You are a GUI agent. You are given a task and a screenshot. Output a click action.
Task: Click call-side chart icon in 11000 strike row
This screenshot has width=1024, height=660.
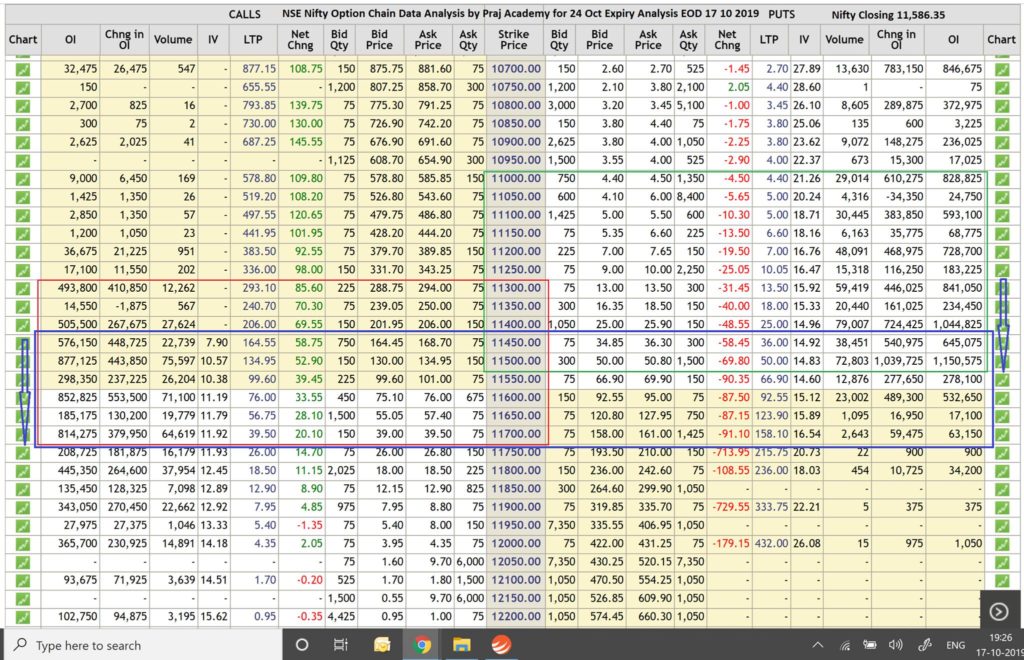tap(22, 178)
